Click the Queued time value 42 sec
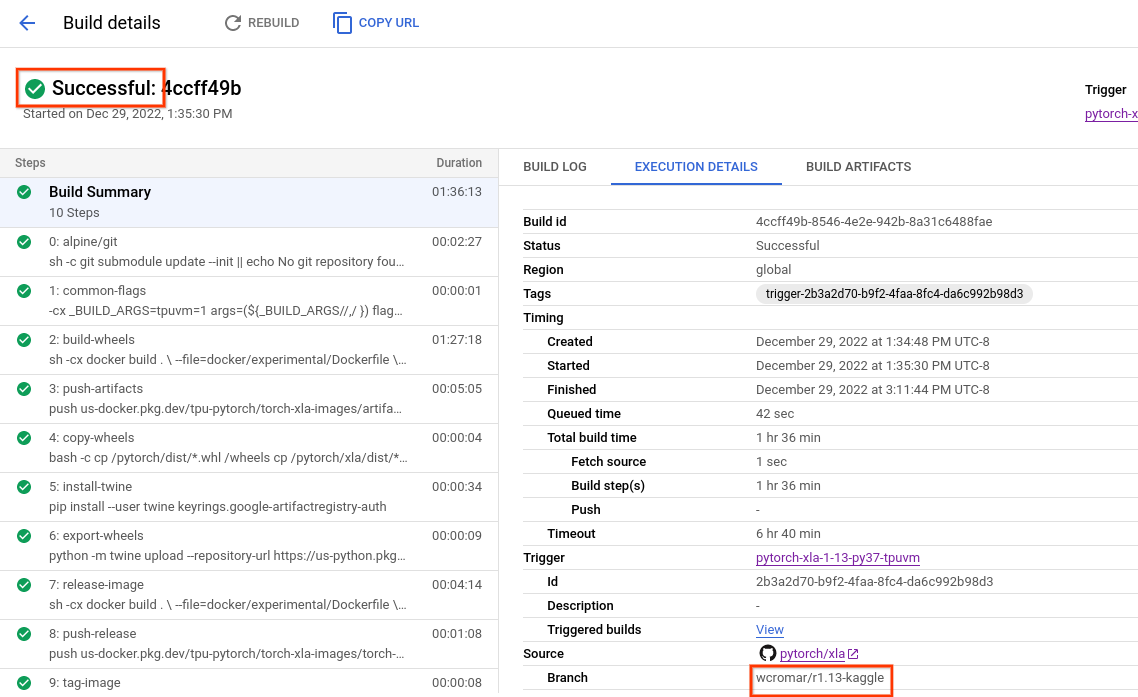 pos(775,414)
